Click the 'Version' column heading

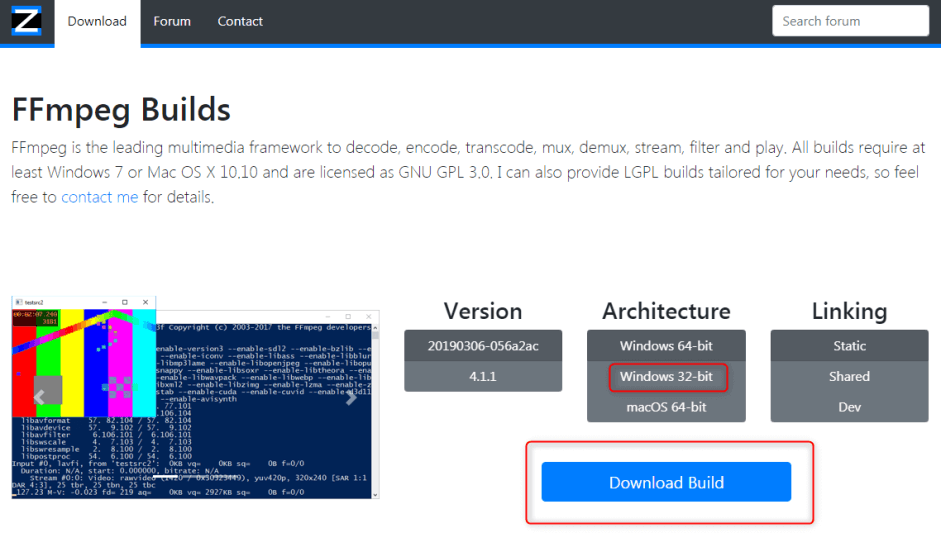coord(483,311)
